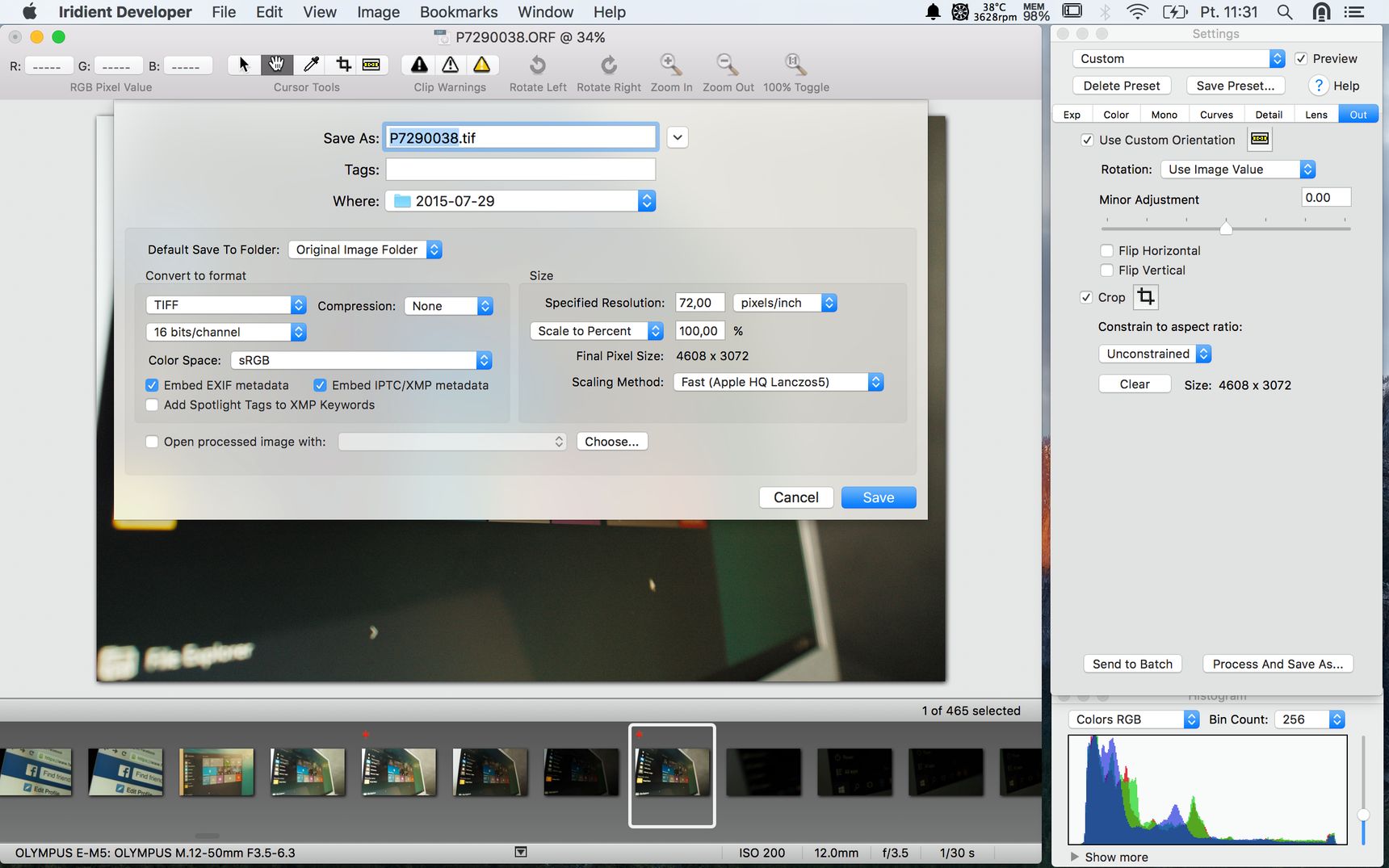Open the Compression dropdown
The height and width of the screenshot is (868, 1389).
(448, 306)
